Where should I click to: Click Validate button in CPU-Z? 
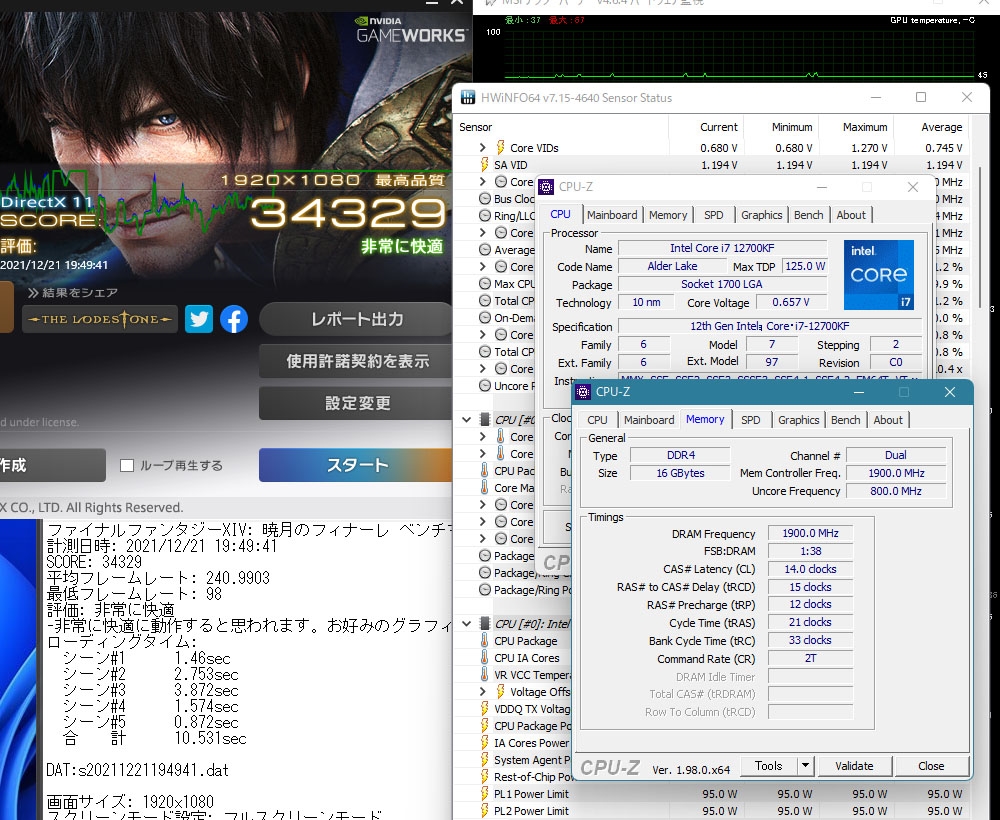click(x=854, y=766)
